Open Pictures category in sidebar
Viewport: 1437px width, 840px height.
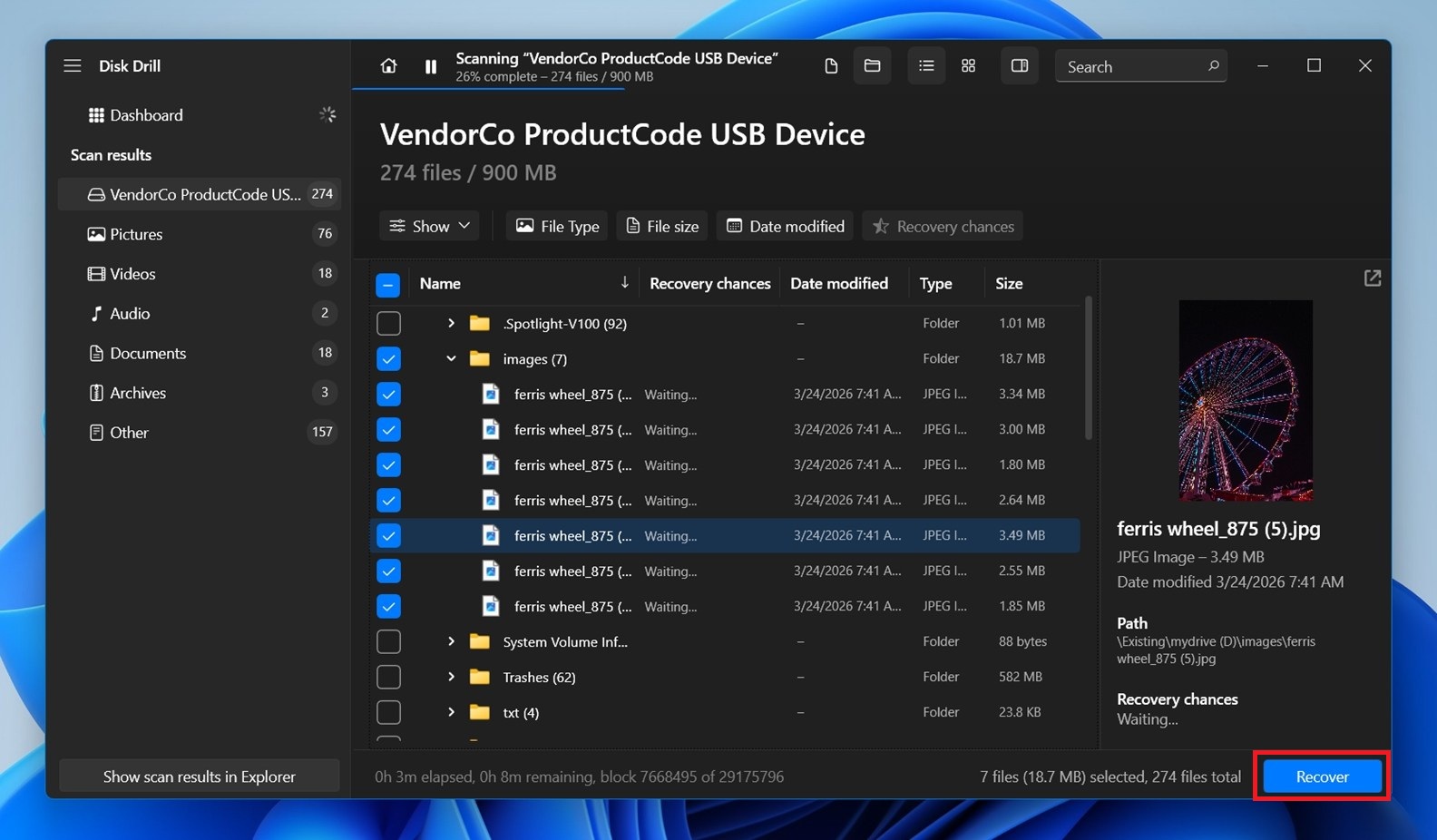[200, 234]
